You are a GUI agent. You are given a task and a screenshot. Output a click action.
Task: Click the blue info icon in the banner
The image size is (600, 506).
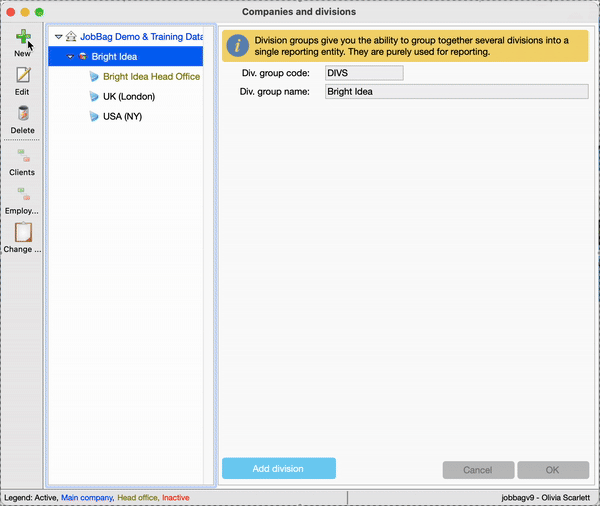237,46
